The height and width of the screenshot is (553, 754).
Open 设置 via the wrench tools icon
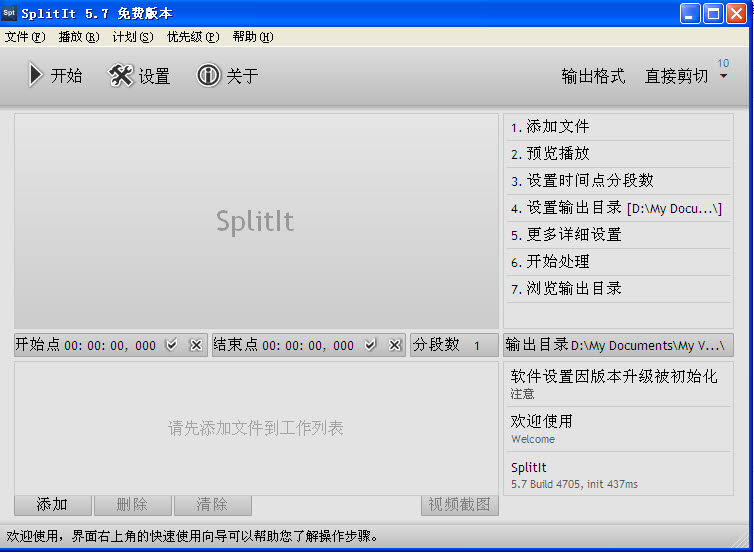click(120, 75)
